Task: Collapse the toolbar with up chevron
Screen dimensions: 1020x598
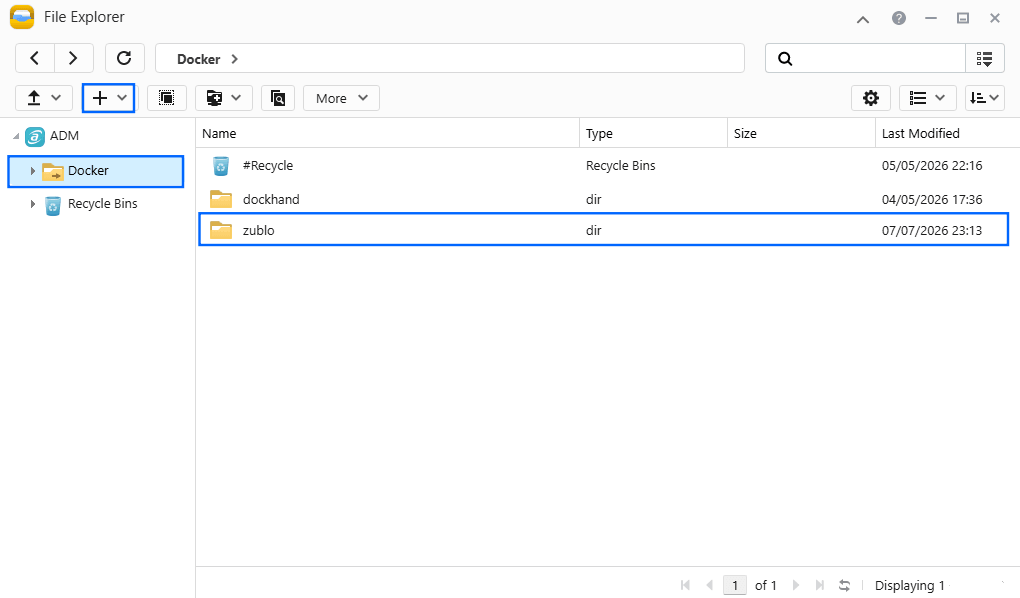Action: tap(863, 20)
